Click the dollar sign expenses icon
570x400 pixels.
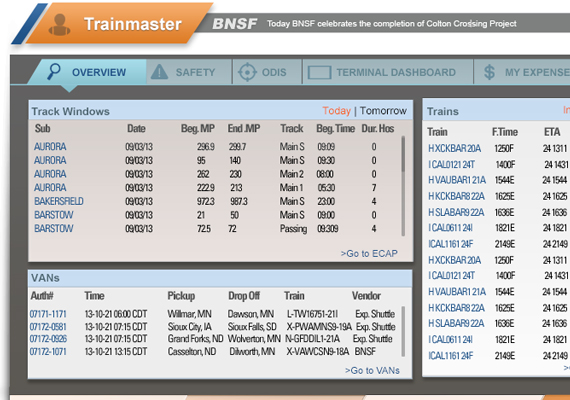(x=489, y=72)
